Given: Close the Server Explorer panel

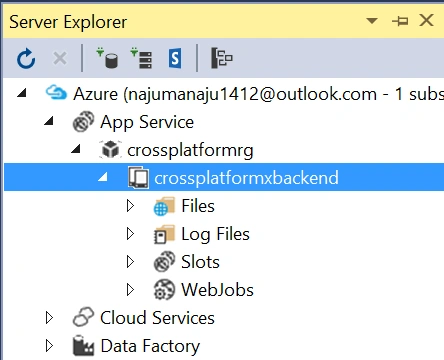Looking at the screenshot, I should [x=426, y=20].
